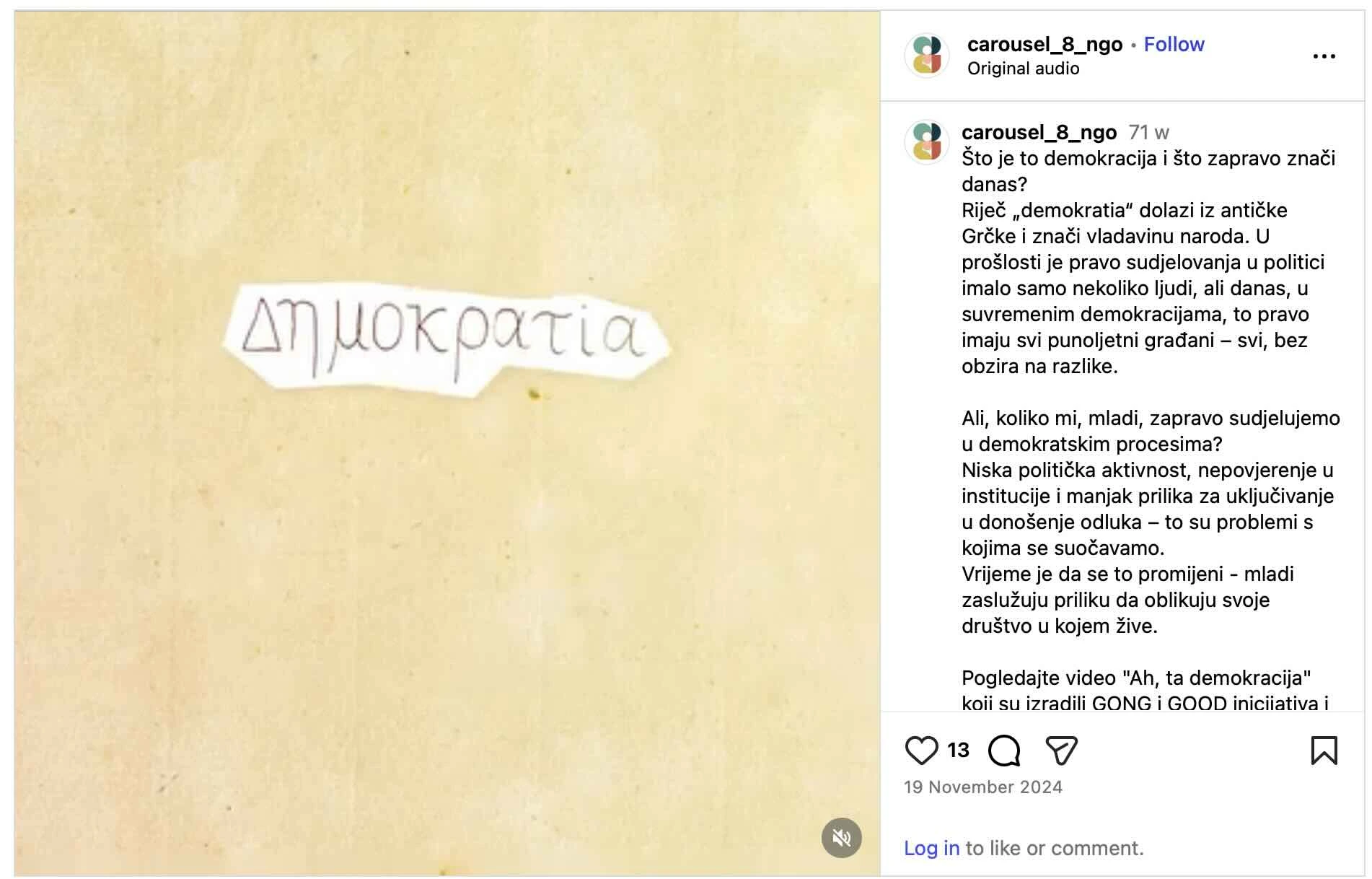1372x879 pixels.
Task: Click the 71 w timestamp
Action: (1148, 133)
